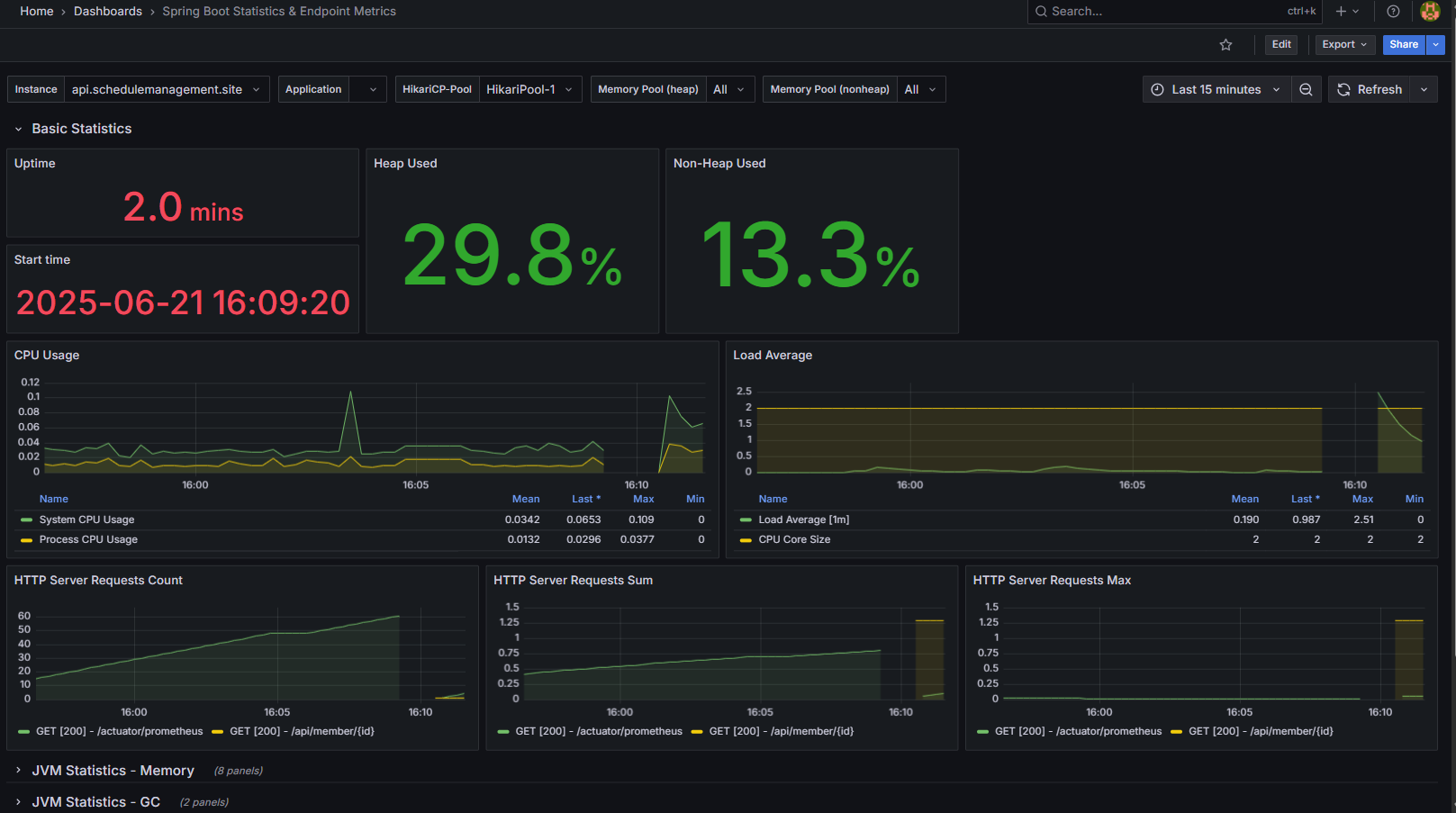
Task: Click green swatch of Load Average [1m]
Action: pos(746,519)
